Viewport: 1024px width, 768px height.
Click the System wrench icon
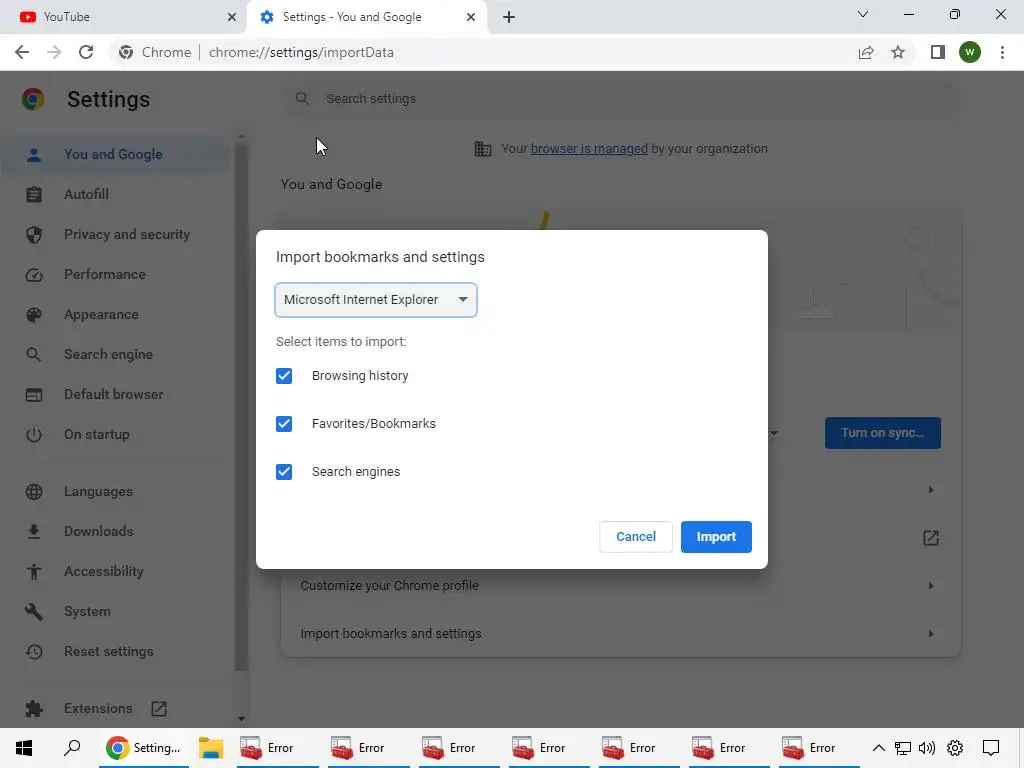tap(33, 612)
